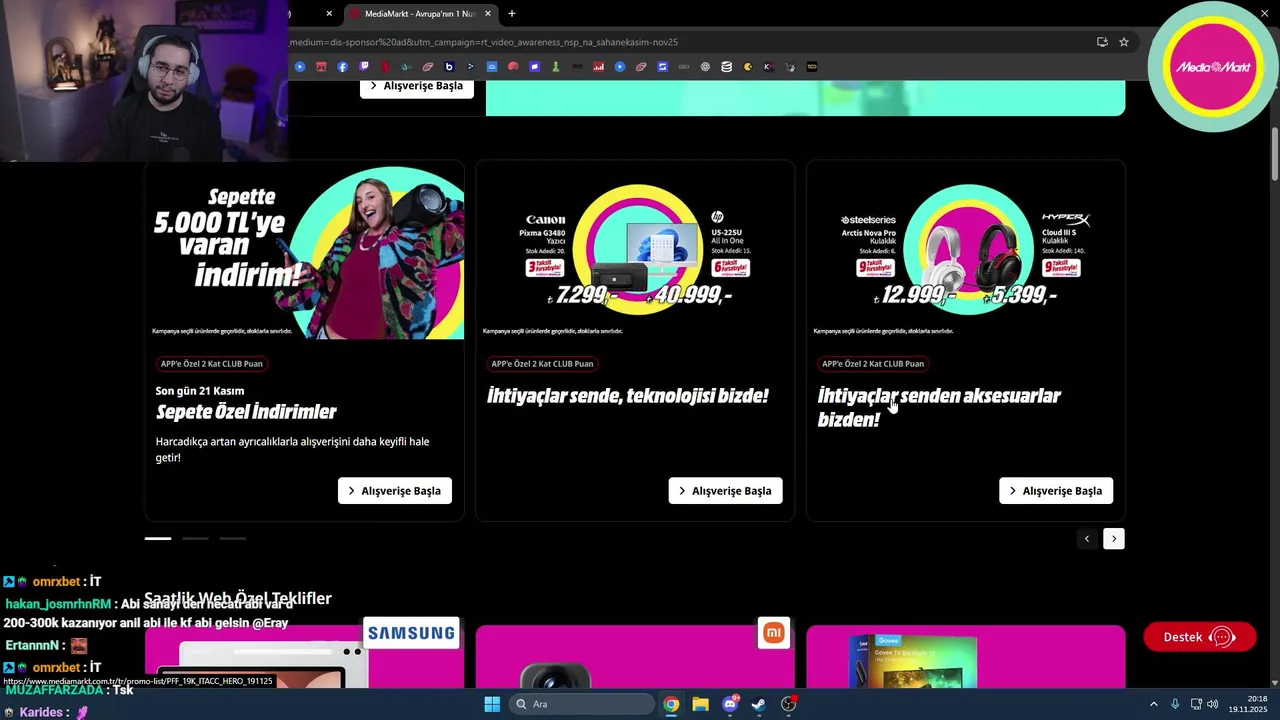
Task: Close the MediaMarkt browser tab
Action: point(488,14)
